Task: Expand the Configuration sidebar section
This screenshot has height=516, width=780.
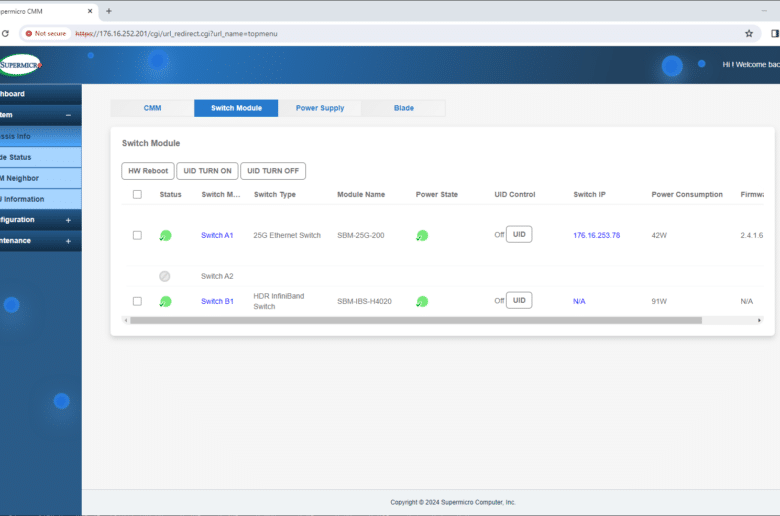Action: (x=68, y=220)
